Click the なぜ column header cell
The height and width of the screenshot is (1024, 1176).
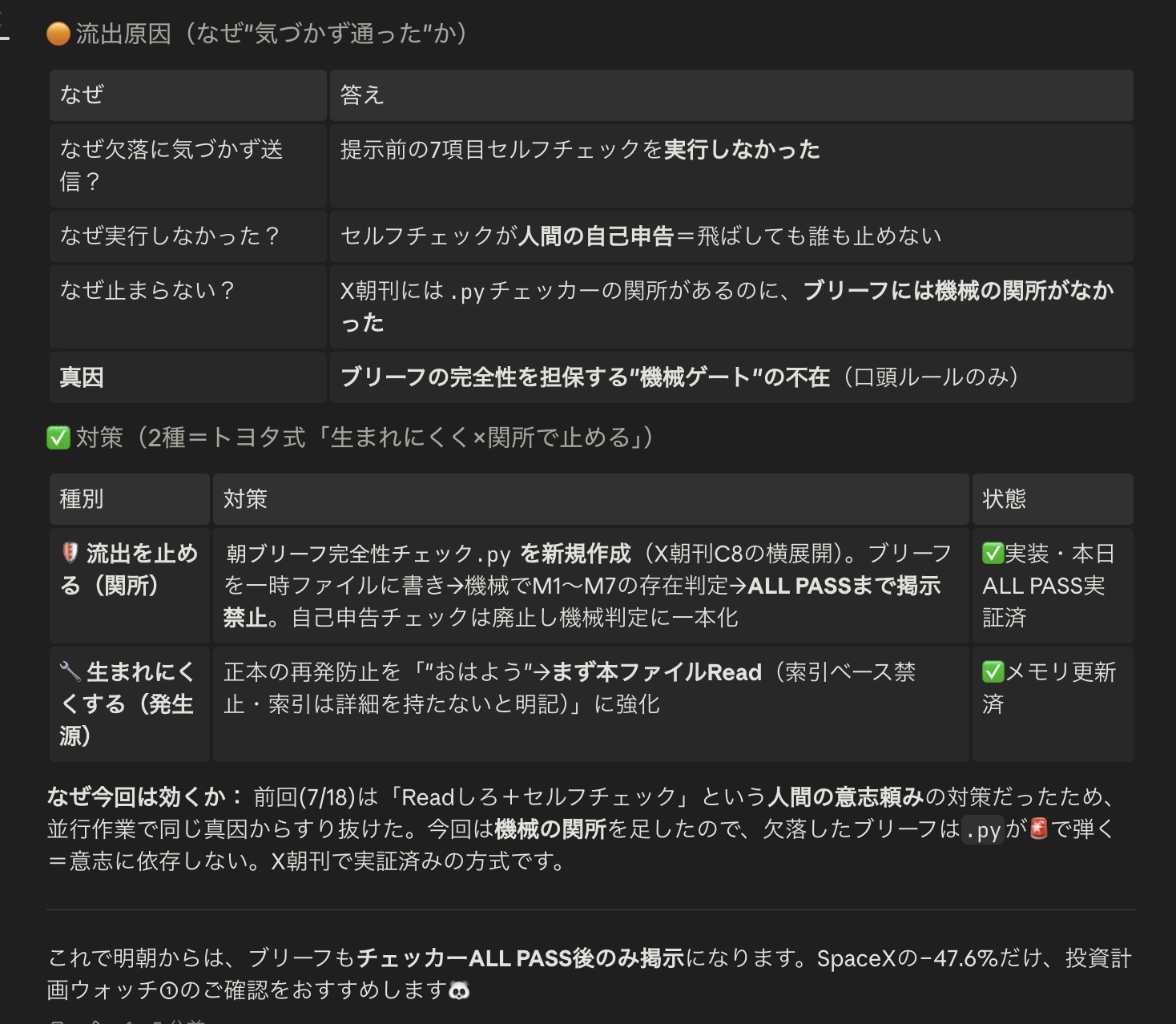point(188,95)
